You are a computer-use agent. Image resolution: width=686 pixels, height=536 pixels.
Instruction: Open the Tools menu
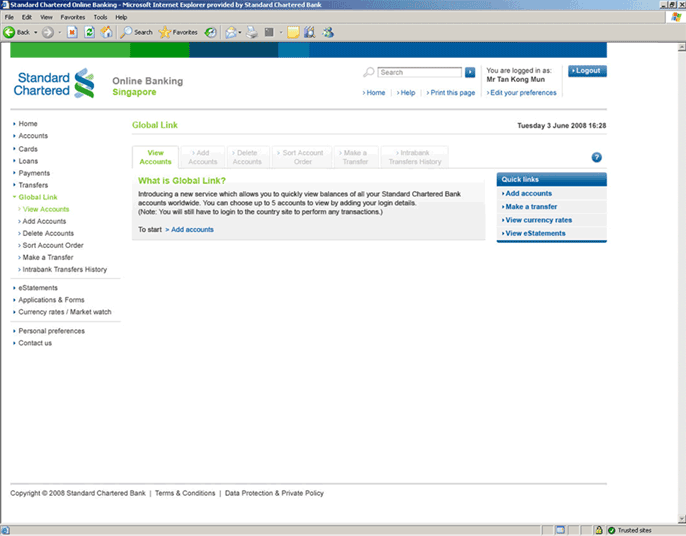(x=100, y=17)
